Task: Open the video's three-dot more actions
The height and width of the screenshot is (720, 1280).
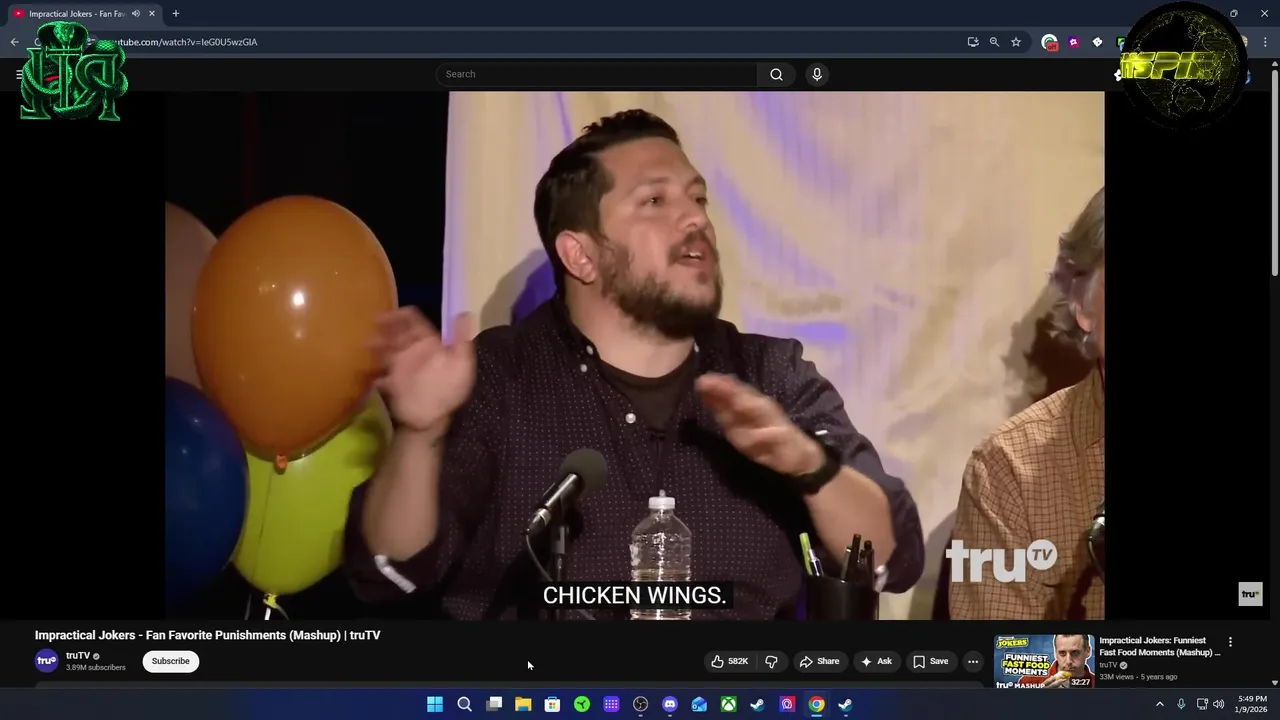Action: tap(973, 661)
